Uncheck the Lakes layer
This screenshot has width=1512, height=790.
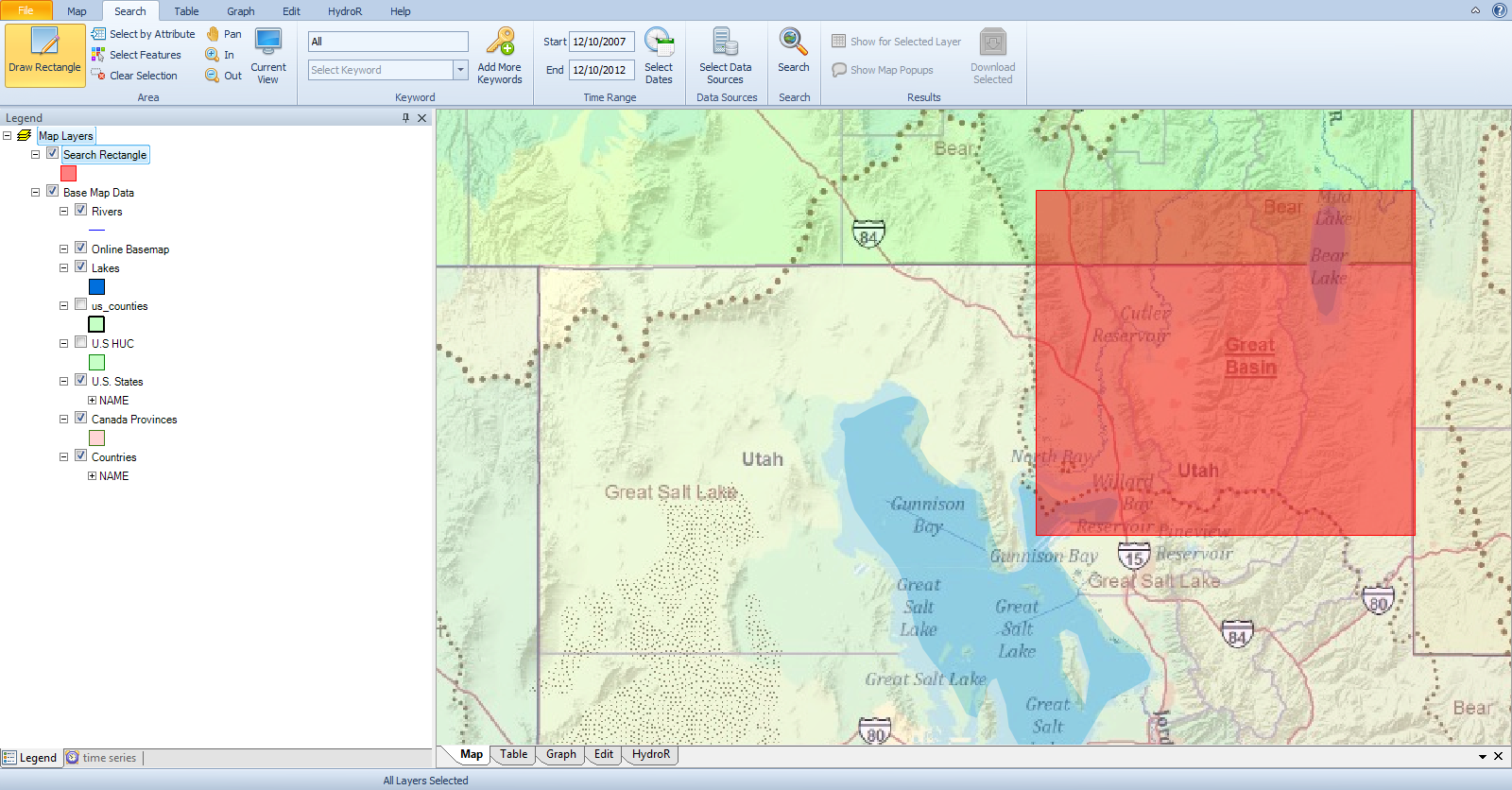pos(81,266)
